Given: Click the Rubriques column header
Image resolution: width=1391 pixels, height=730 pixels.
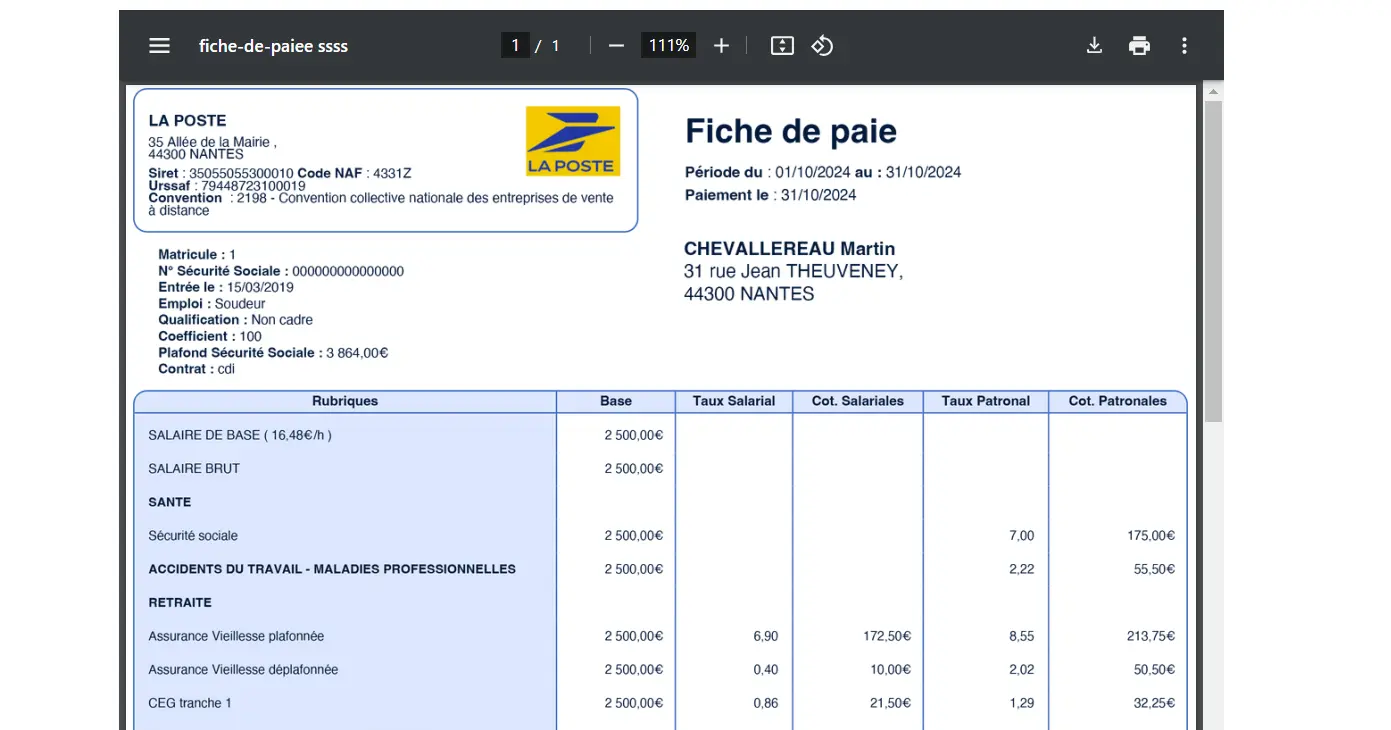Looking at the screenshot, I should click(345, 401).
